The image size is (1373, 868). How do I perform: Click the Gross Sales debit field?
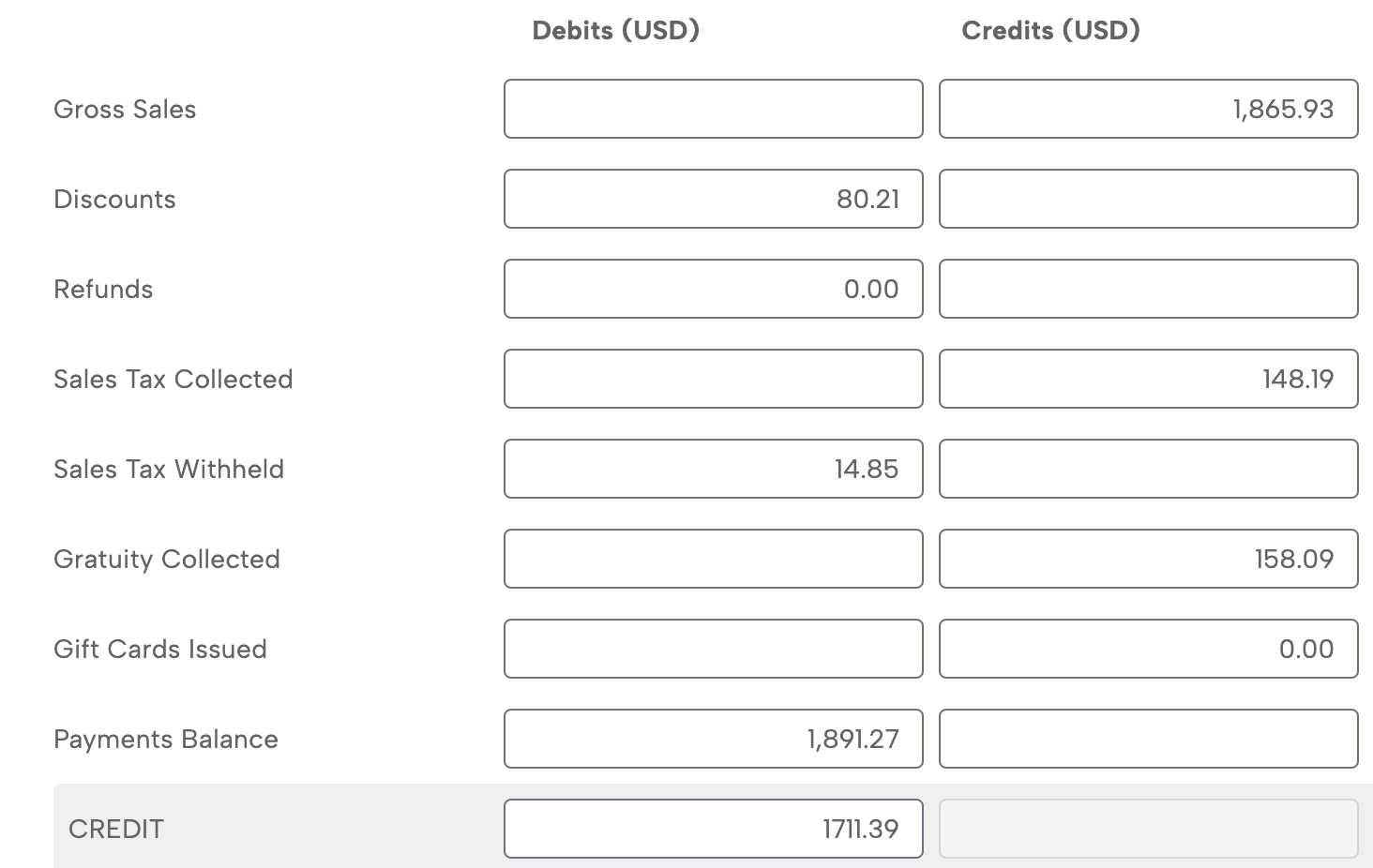pyautogui.click(x=713, y=109)
